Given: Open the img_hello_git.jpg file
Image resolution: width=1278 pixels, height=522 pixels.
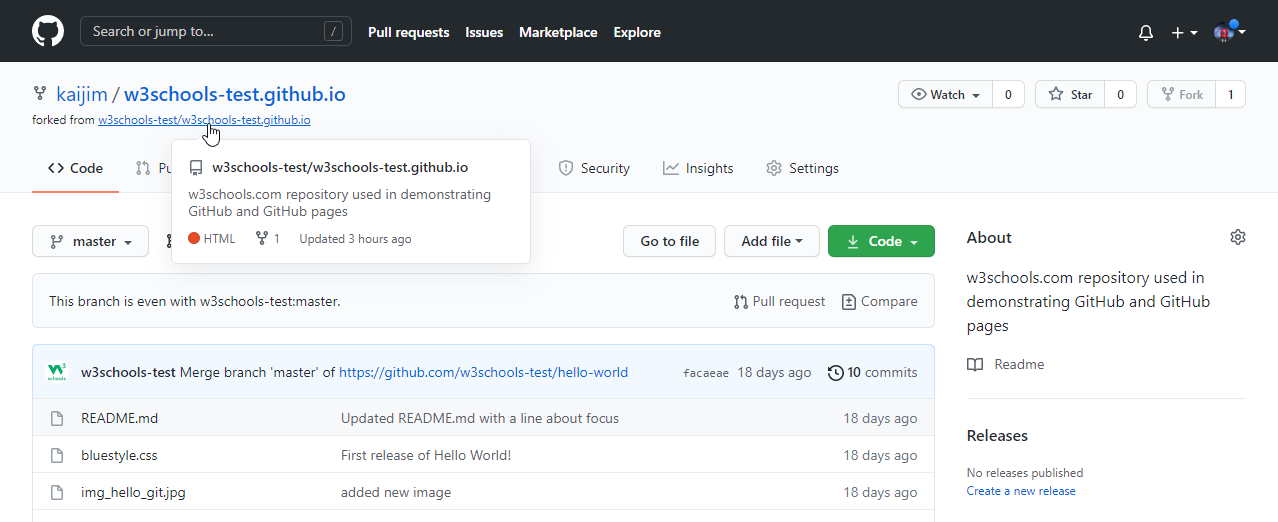Looking at the screenshot, I should click(133, 492).
